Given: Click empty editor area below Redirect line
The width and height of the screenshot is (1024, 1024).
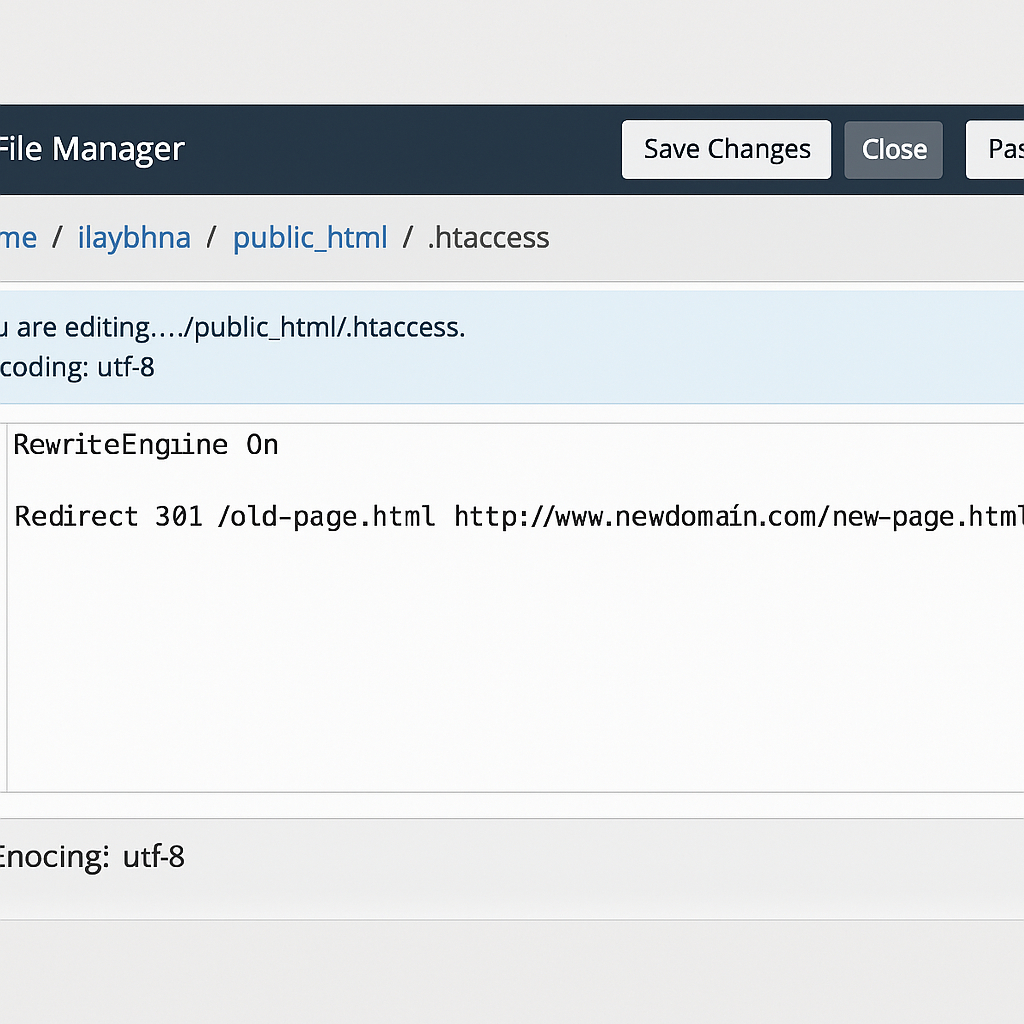Looking at the screenshot, I should (500, 660).
